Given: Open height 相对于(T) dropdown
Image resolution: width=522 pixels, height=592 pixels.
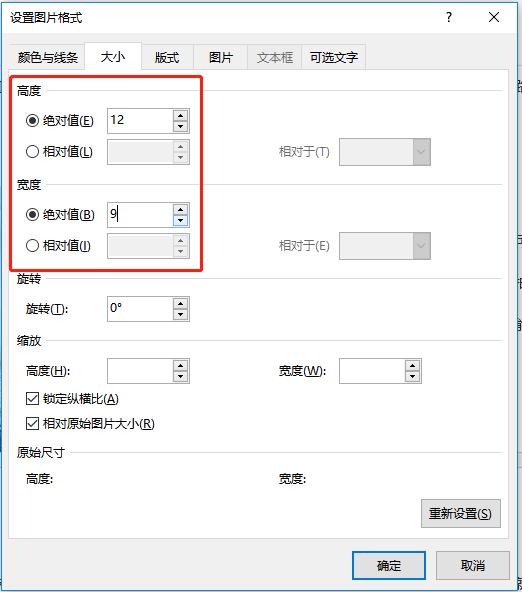Looking at the screenshot, I should 385,152.
